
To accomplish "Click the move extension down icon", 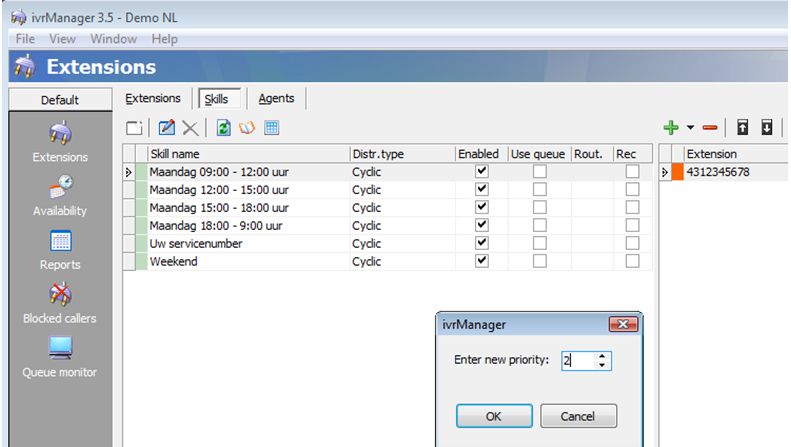I will click(x=767, y=128).
